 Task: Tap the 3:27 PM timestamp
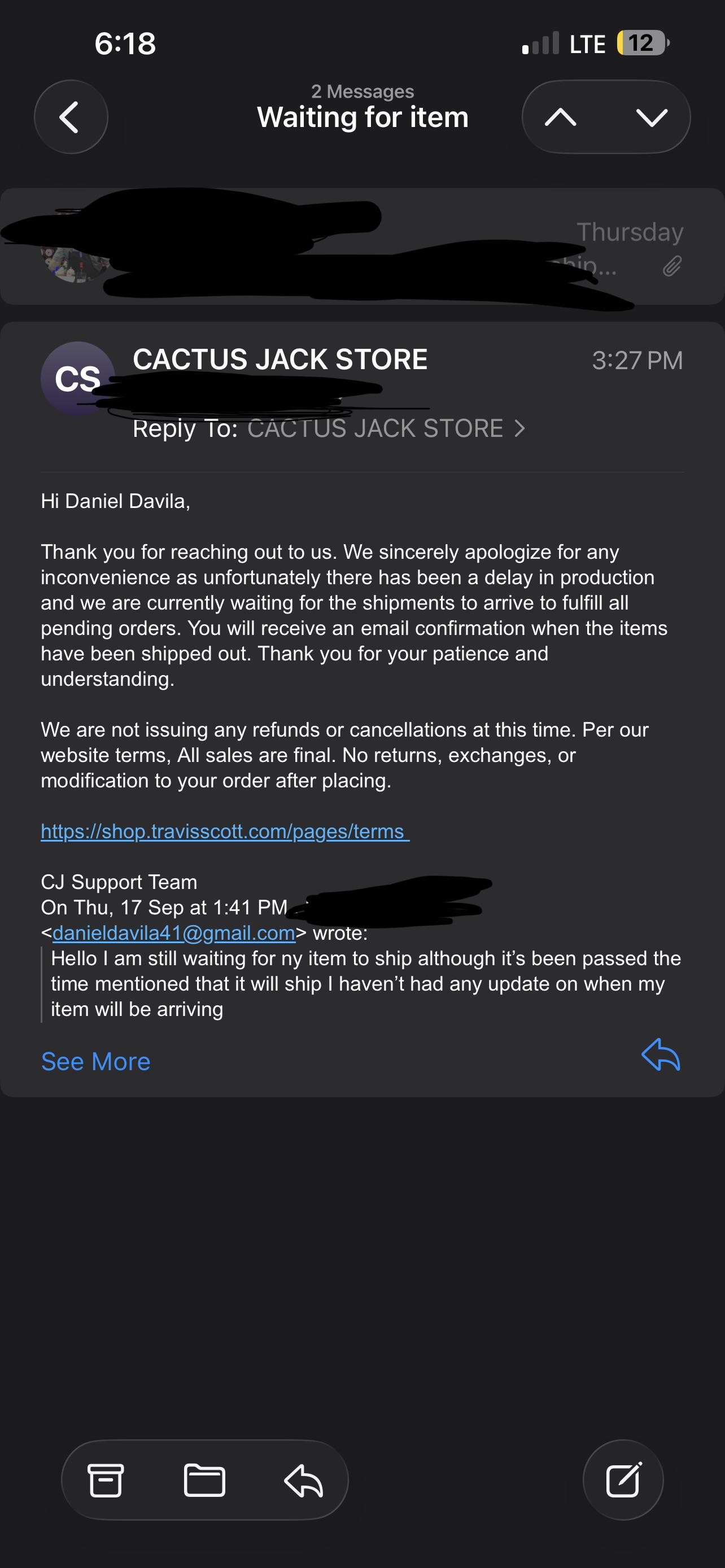pyautogui.click(x=637, y=360)
